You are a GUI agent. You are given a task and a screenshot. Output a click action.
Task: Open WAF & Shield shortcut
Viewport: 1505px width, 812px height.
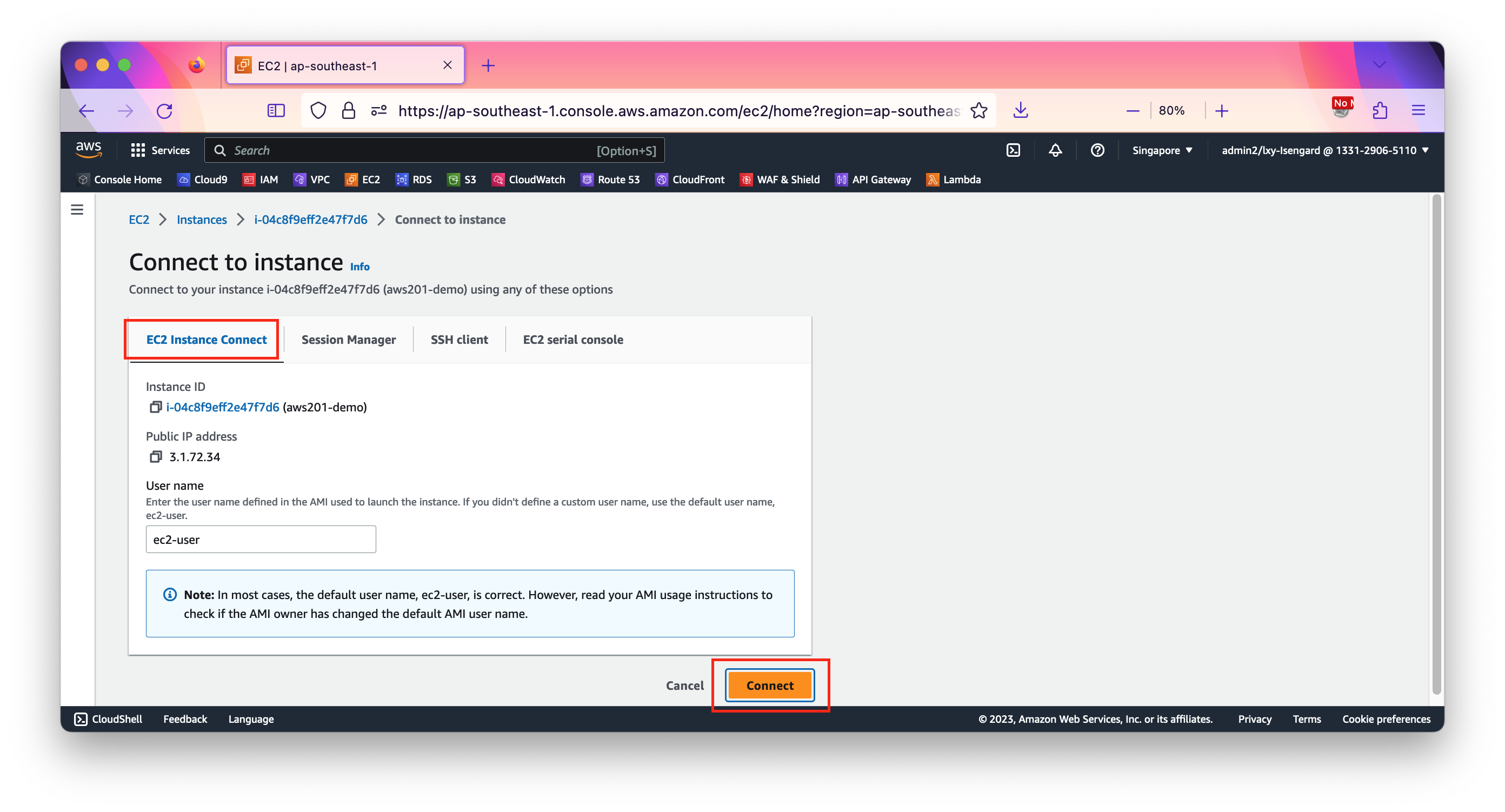pyautogui.click(x=780, y=179)
